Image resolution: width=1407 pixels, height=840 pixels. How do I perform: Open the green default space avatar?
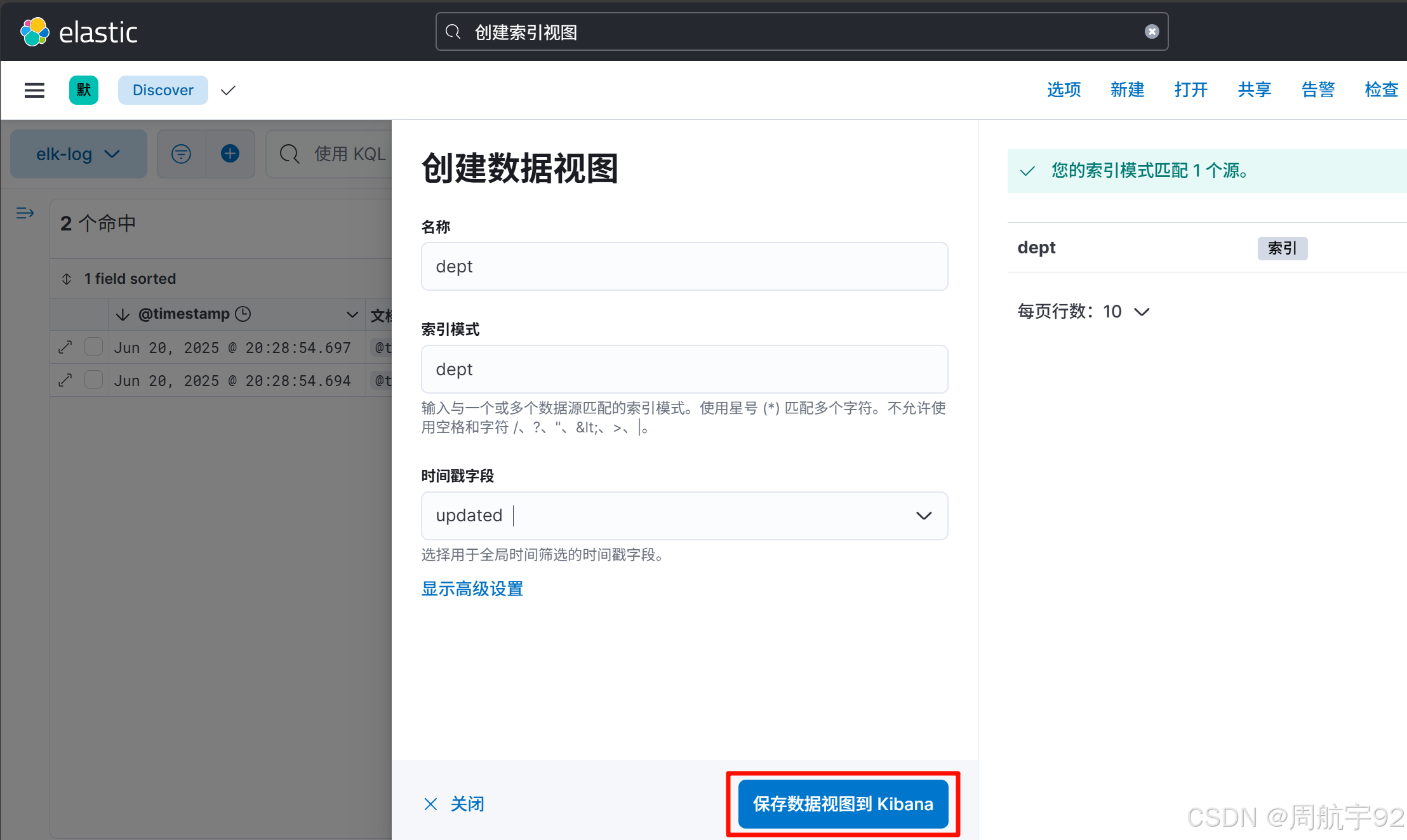84,90
